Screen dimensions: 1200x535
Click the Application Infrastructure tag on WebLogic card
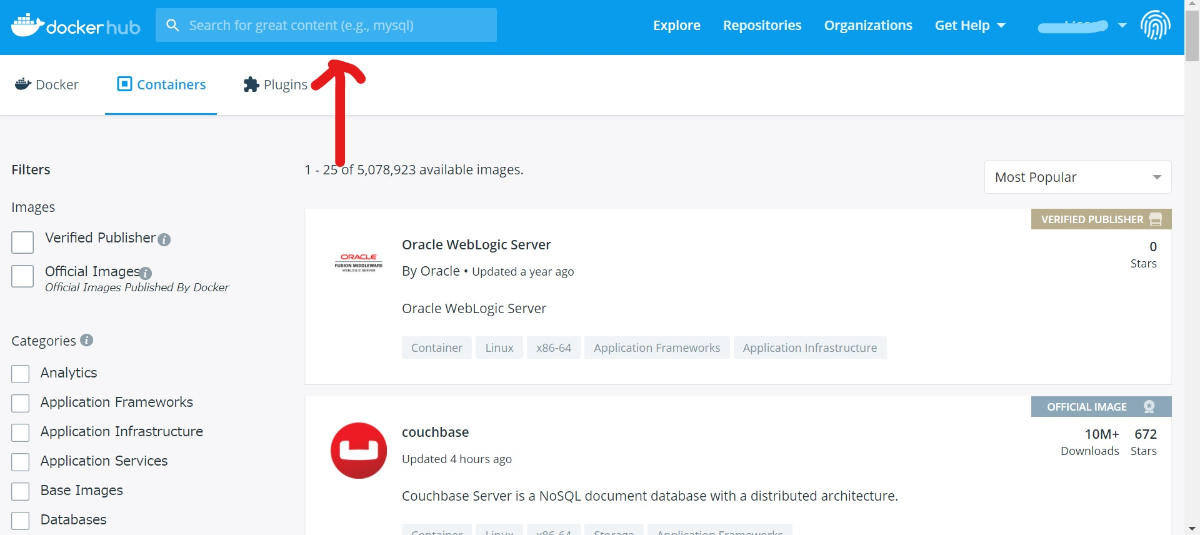point(810,348)
